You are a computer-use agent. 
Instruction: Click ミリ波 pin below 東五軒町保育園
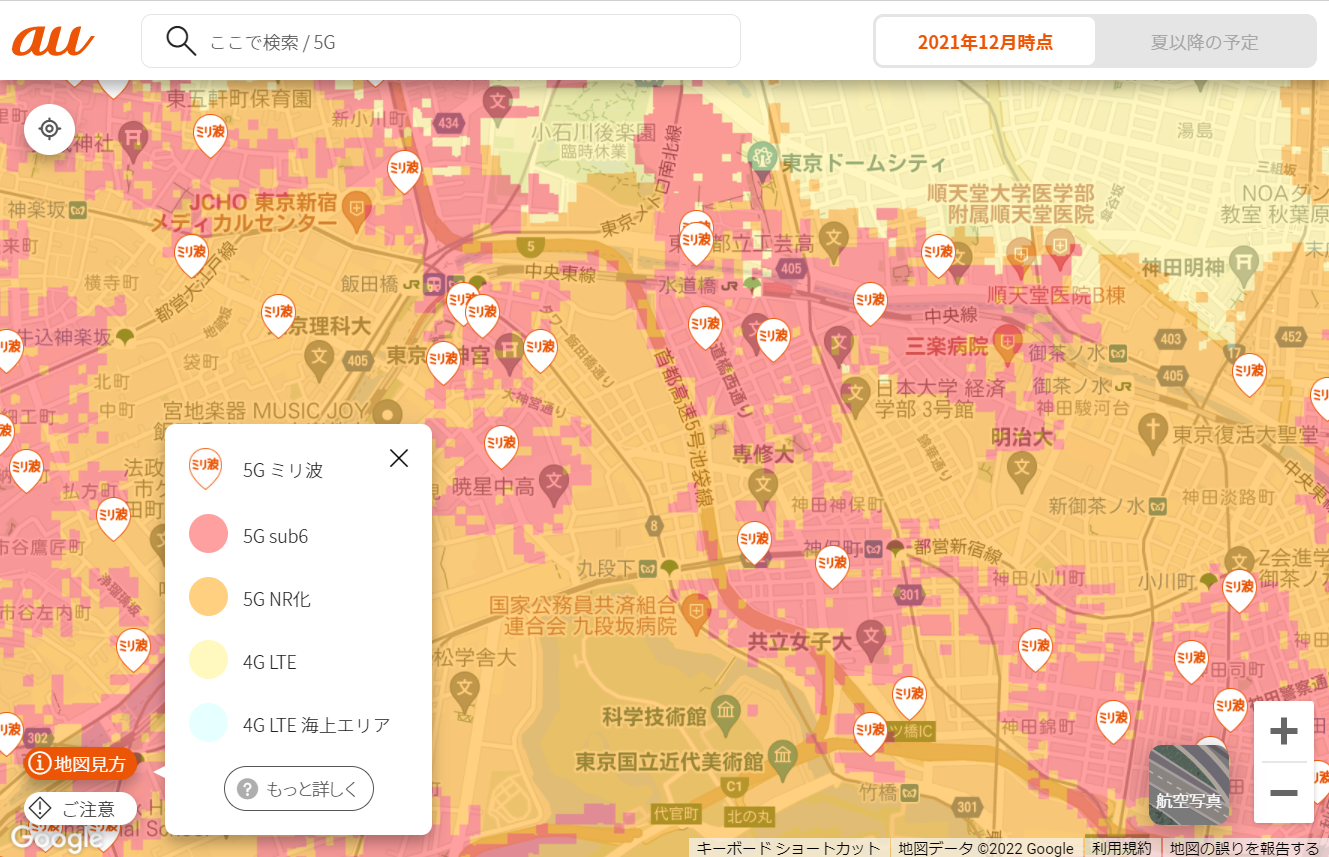[x=209, y=136]
